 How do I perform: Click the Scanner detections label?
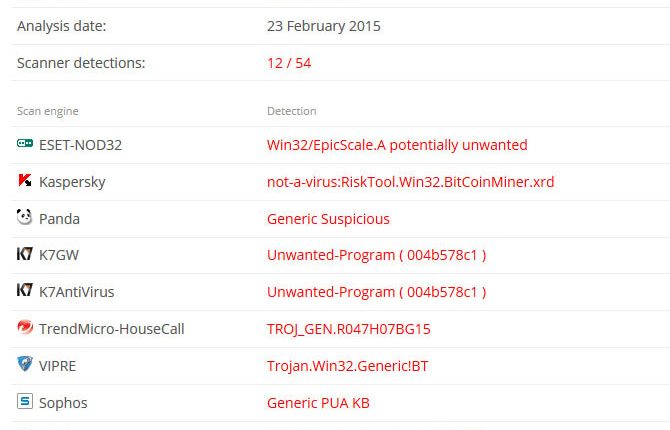point(81,63)
